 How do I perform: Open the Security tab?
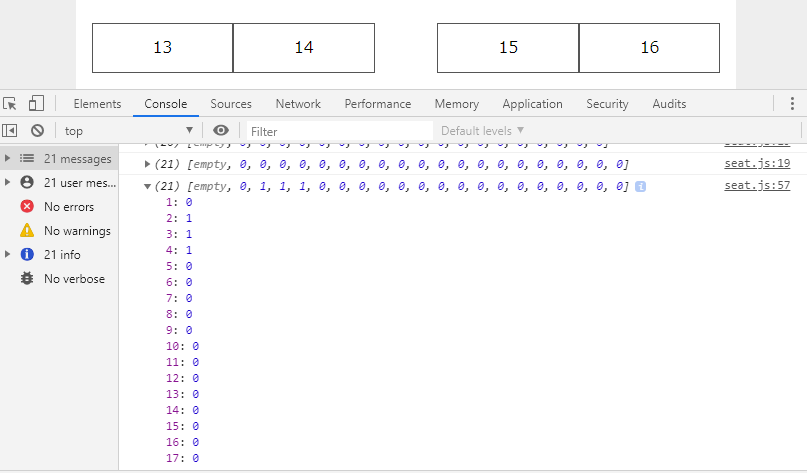(607, 104)
